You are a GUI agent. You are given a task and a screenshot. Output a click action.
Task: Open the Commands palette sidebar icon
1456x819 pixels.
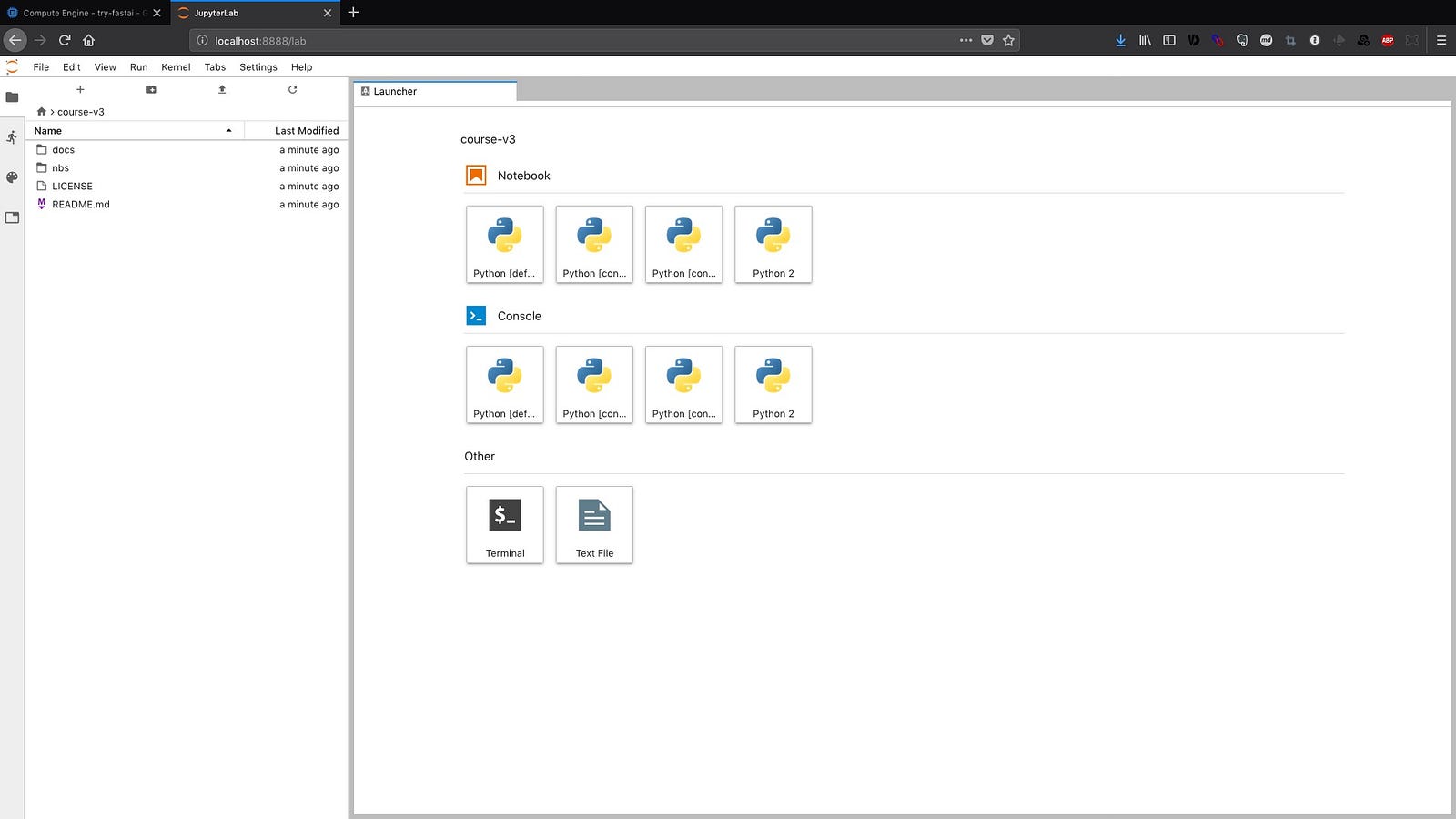(12, 177)
